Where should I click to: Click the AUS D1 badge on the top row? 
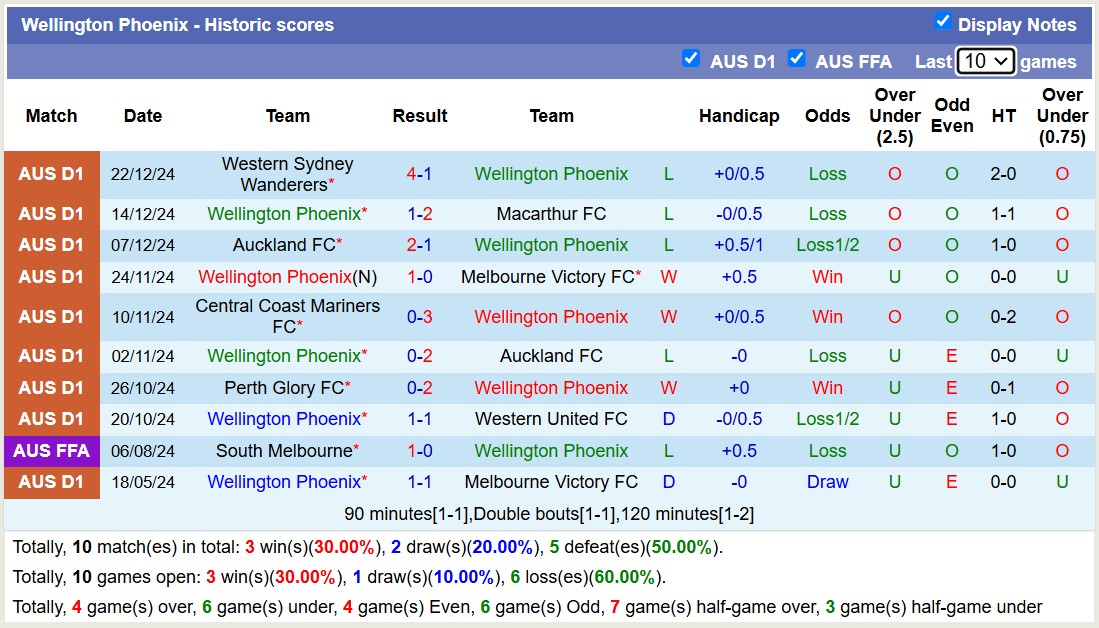pos(51,173)
